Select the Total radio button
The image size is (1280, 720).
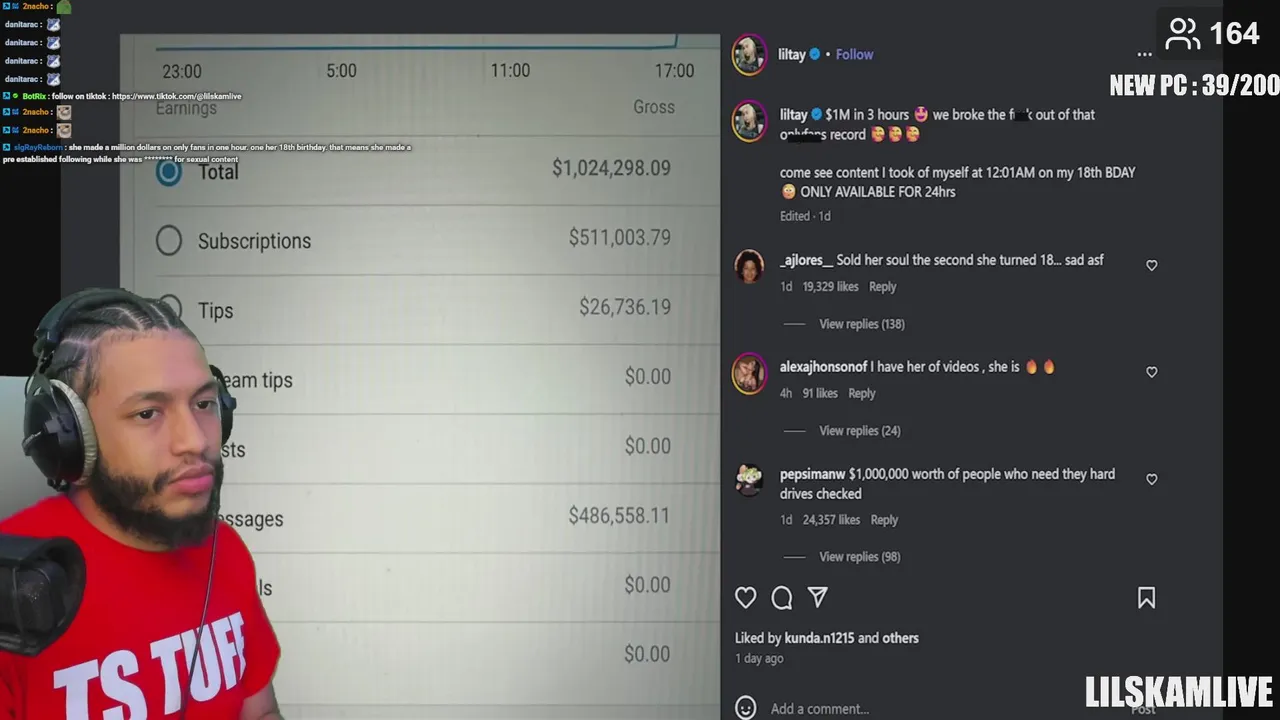pos(169,172)
